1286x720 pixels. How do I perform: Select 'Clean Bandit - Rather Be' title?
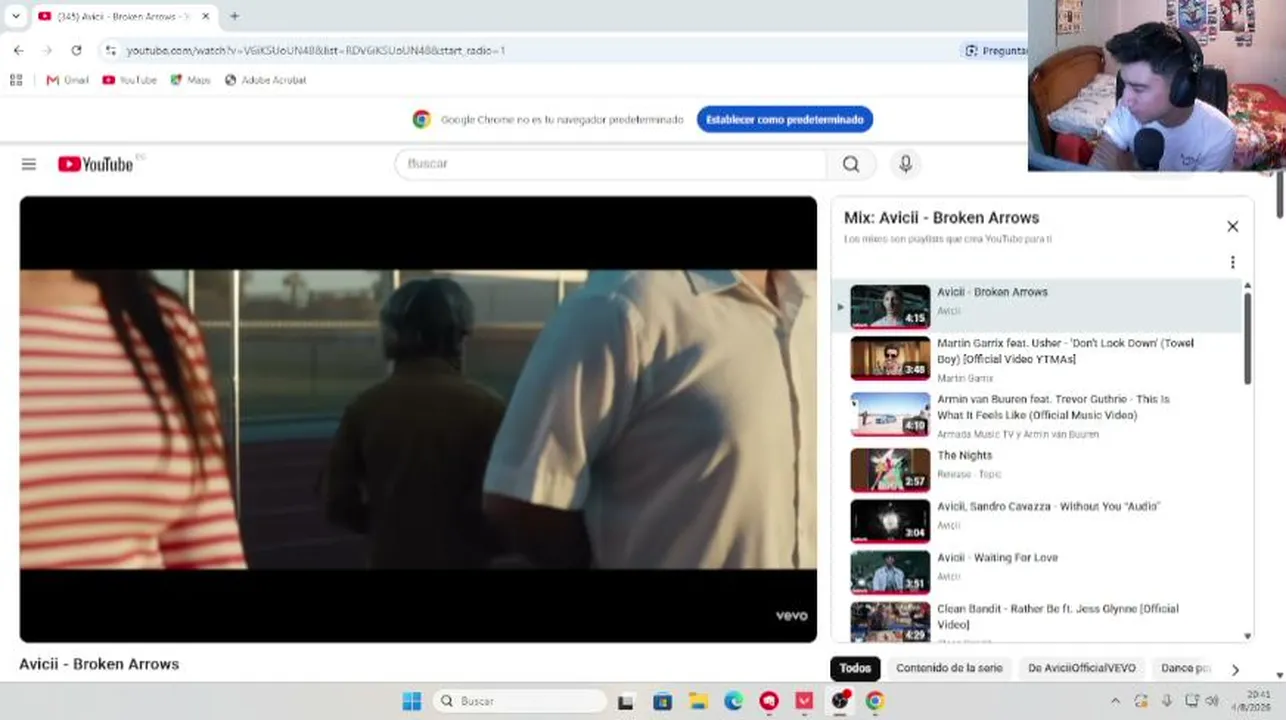click(x=1057, y=617)
